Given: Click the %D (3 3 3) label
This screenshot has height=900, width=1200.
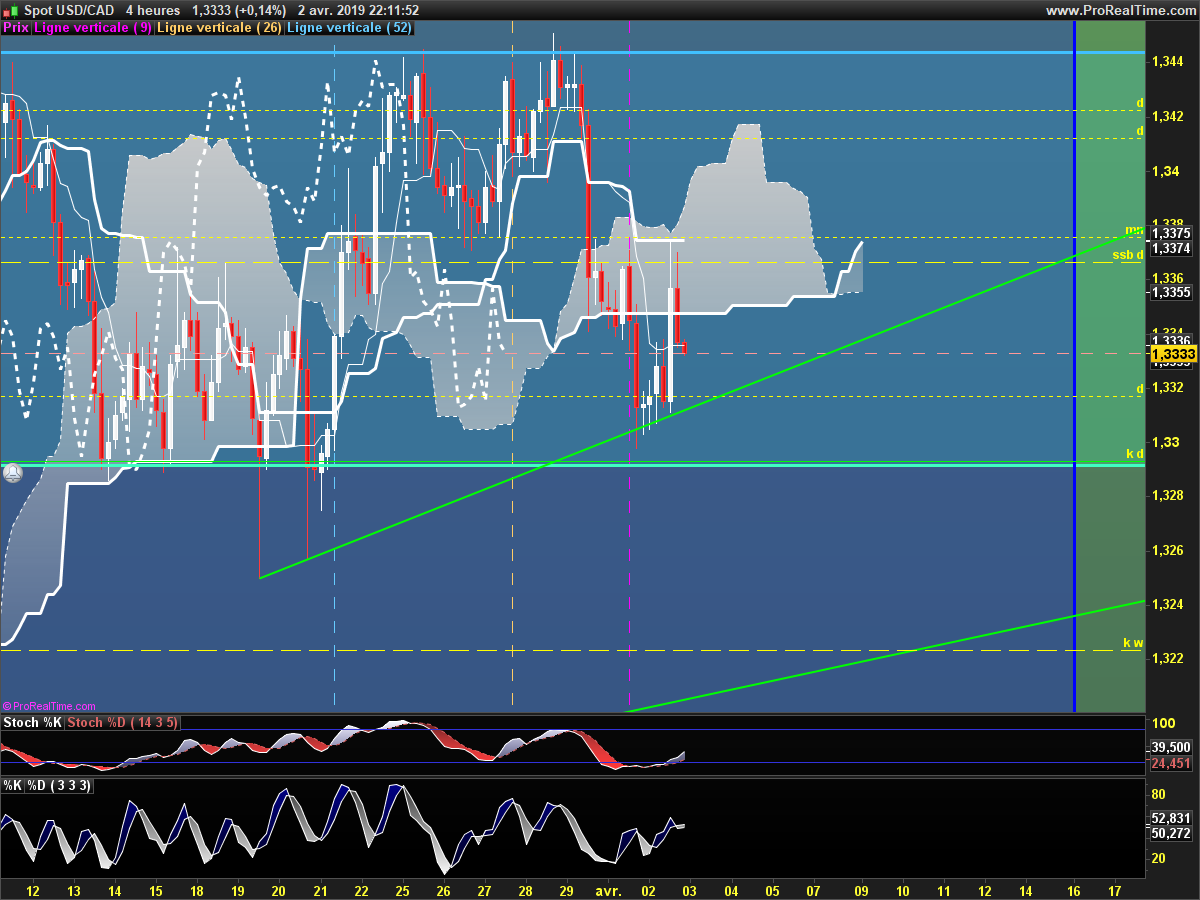Looking at the screenshot, I should (59, 786).
